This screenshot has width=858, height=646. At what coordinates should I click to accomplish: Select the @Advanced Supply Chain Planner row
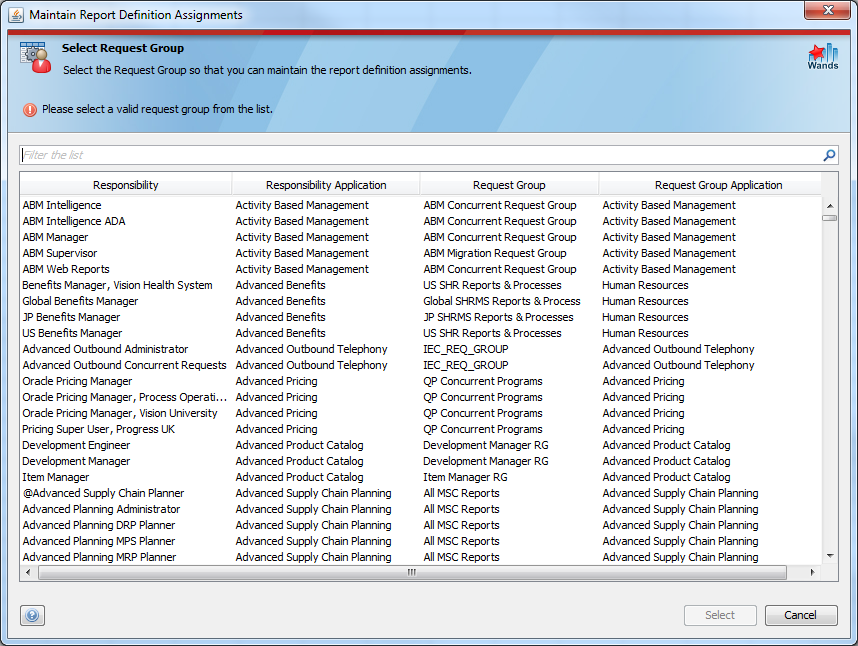click(x=420, y=493)
